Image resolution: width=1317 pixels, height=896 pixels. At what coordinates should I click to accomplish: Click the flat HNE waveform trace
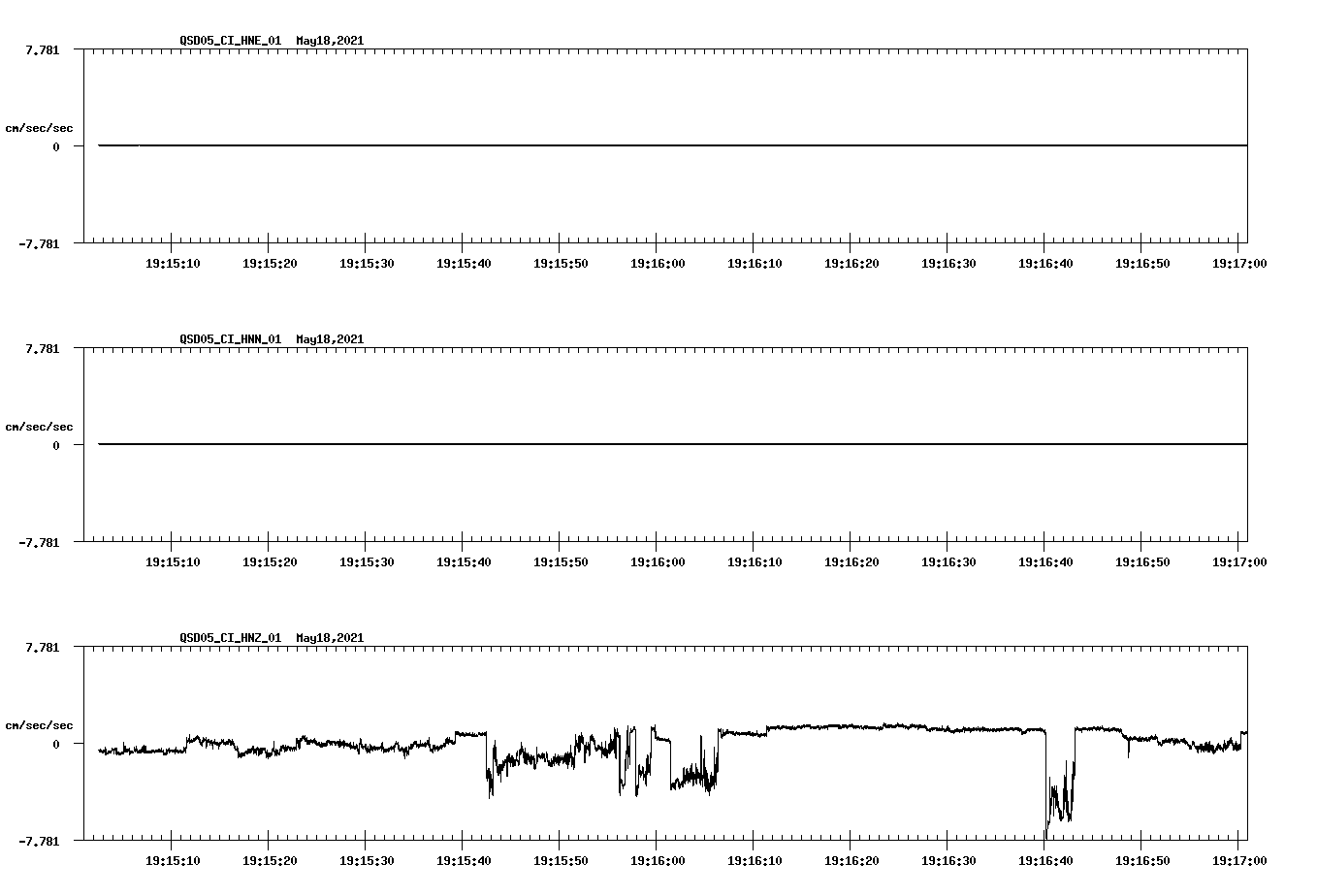click(x=582, y=145)
